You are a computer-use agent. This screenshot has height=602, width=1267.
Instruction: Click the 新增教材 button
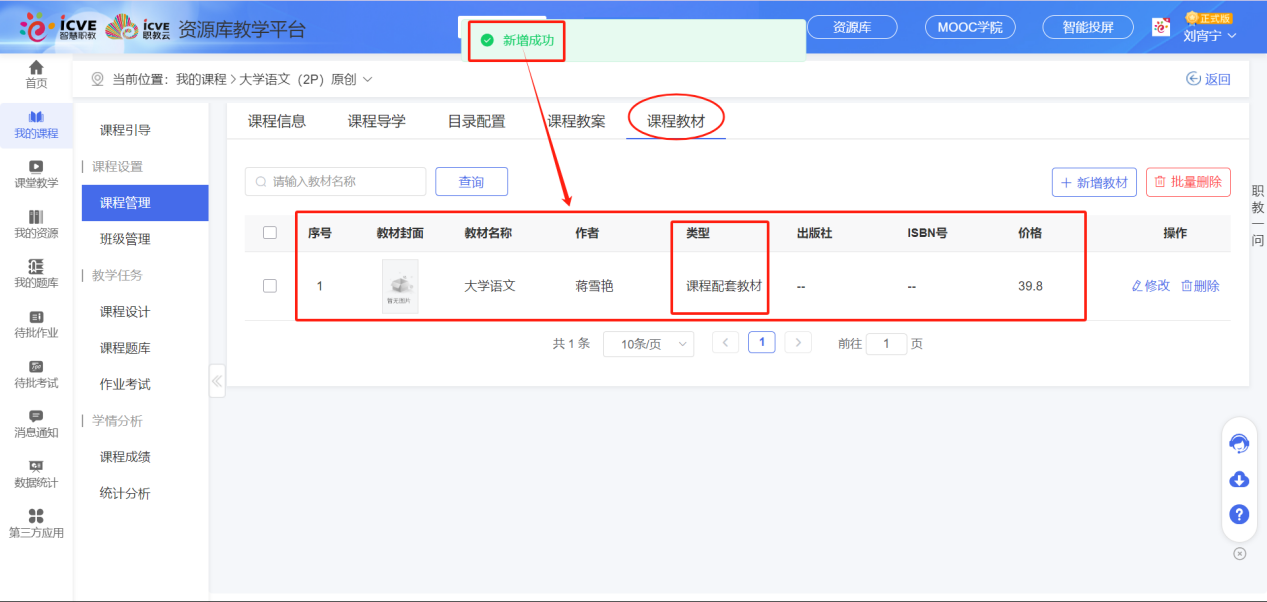pyautogui.click(x=1094, y=181)
